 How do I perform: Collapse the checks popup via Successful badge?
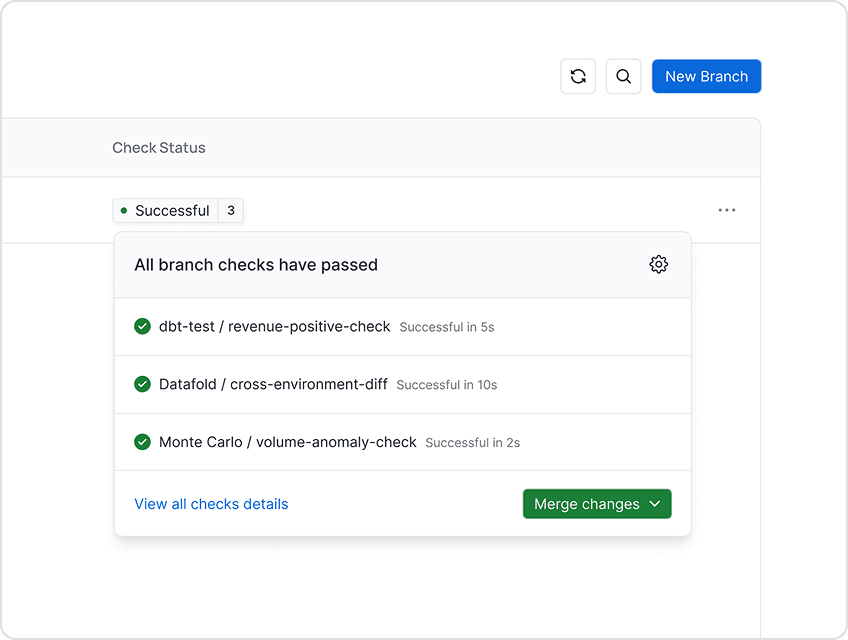pos(172,210)
